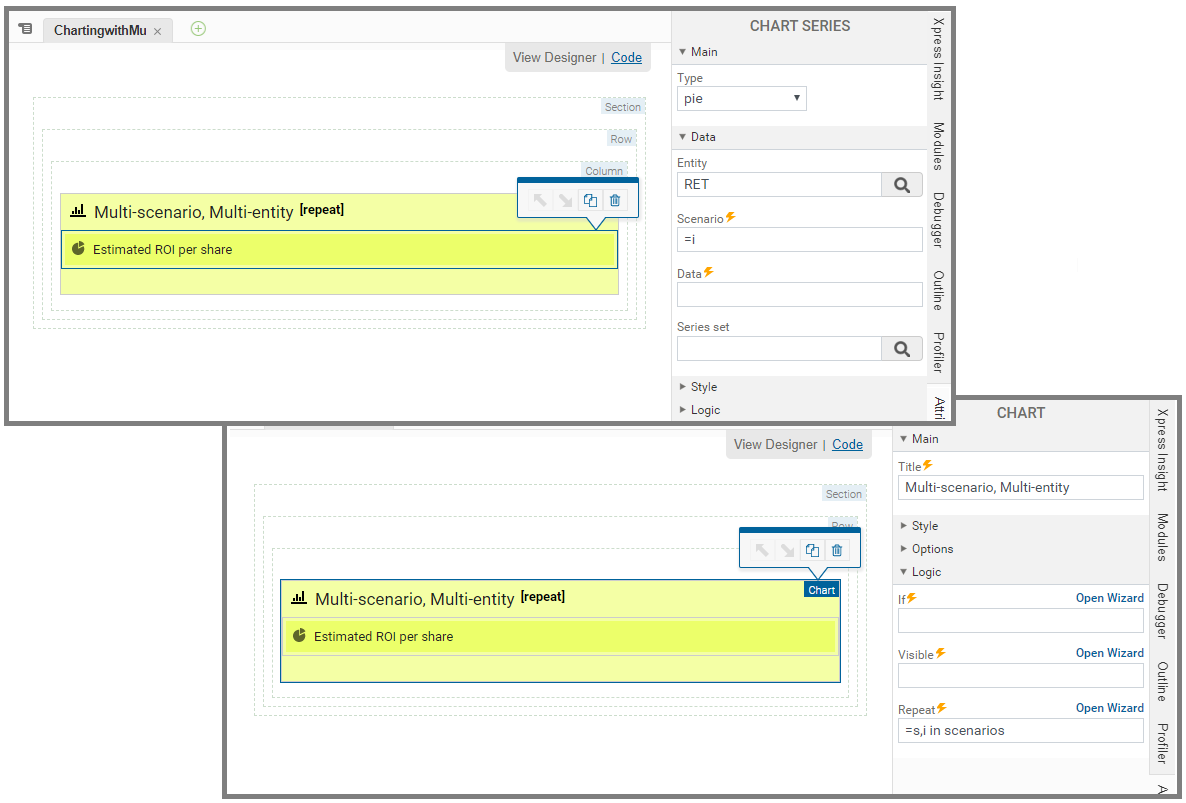Click the delete trash icon in upper toolbar
1186x803 pixels.
point(615,200)
